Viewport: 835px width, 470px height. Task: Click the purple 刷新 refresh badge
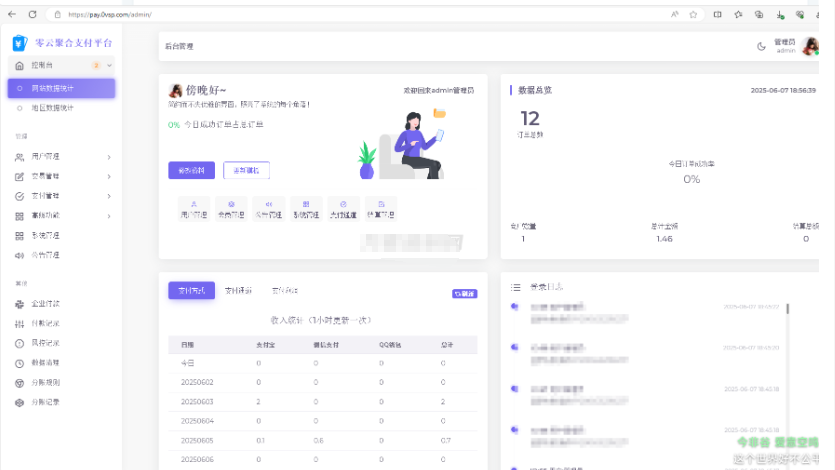[464, 294]
